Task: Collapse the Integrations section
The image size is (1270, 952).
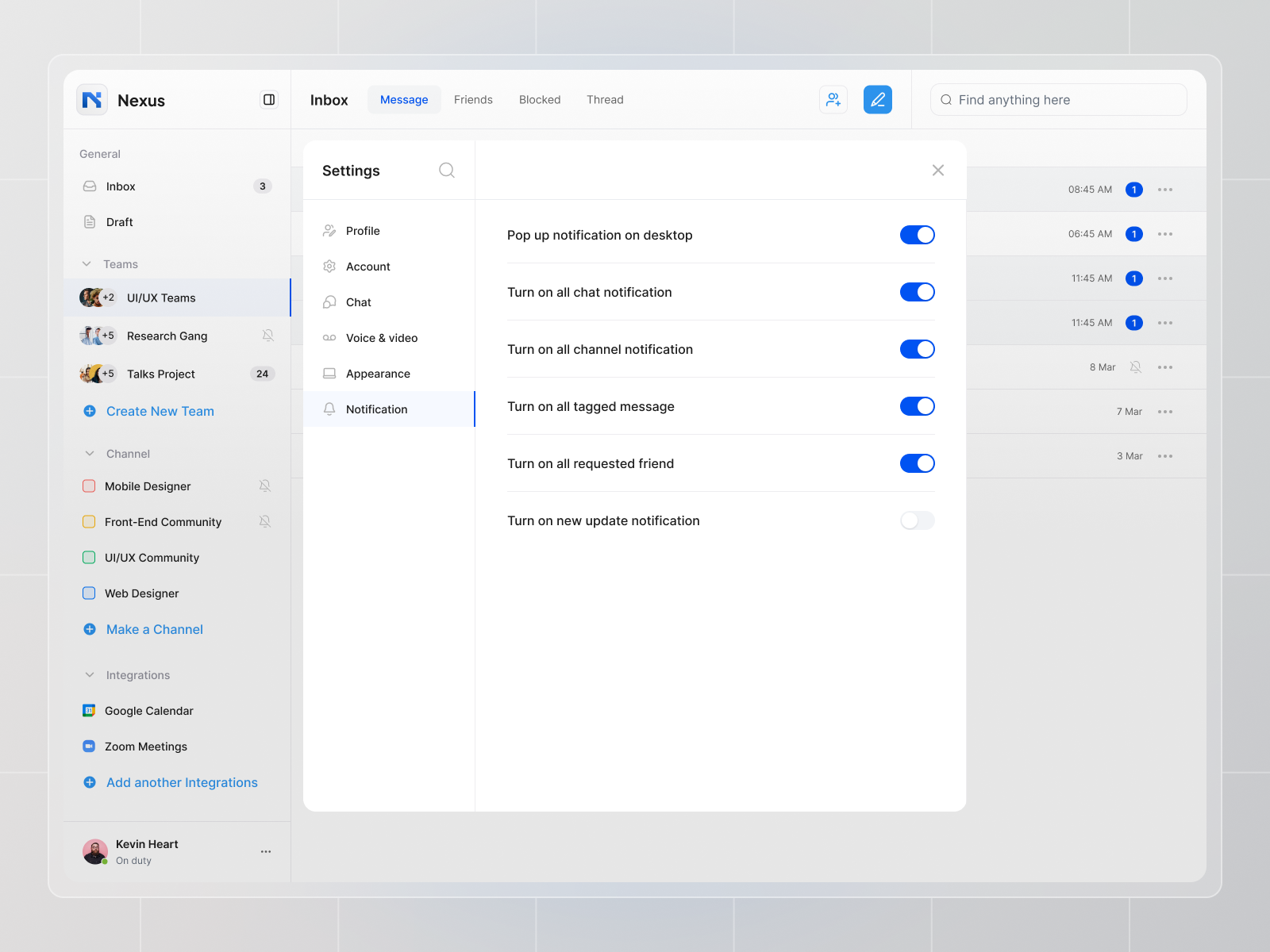Action: click(x=89, y=674)
